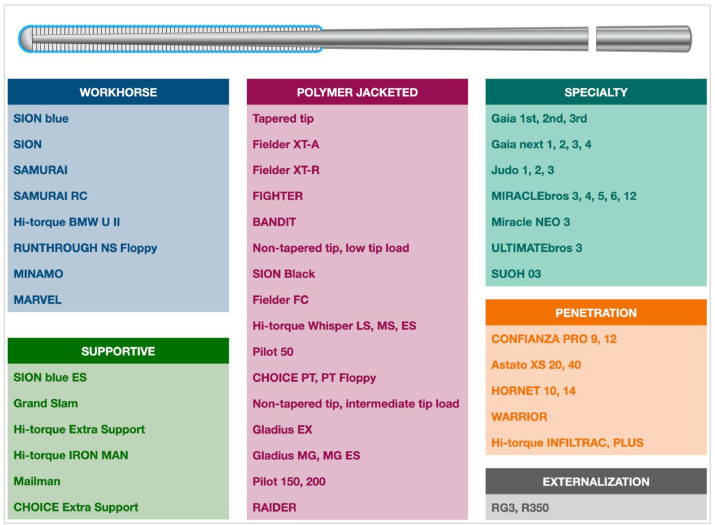Click the 'Fielder XT-A' entry
Image resolution: width=715 pixels, height=525 pixels.
(286, 145)
